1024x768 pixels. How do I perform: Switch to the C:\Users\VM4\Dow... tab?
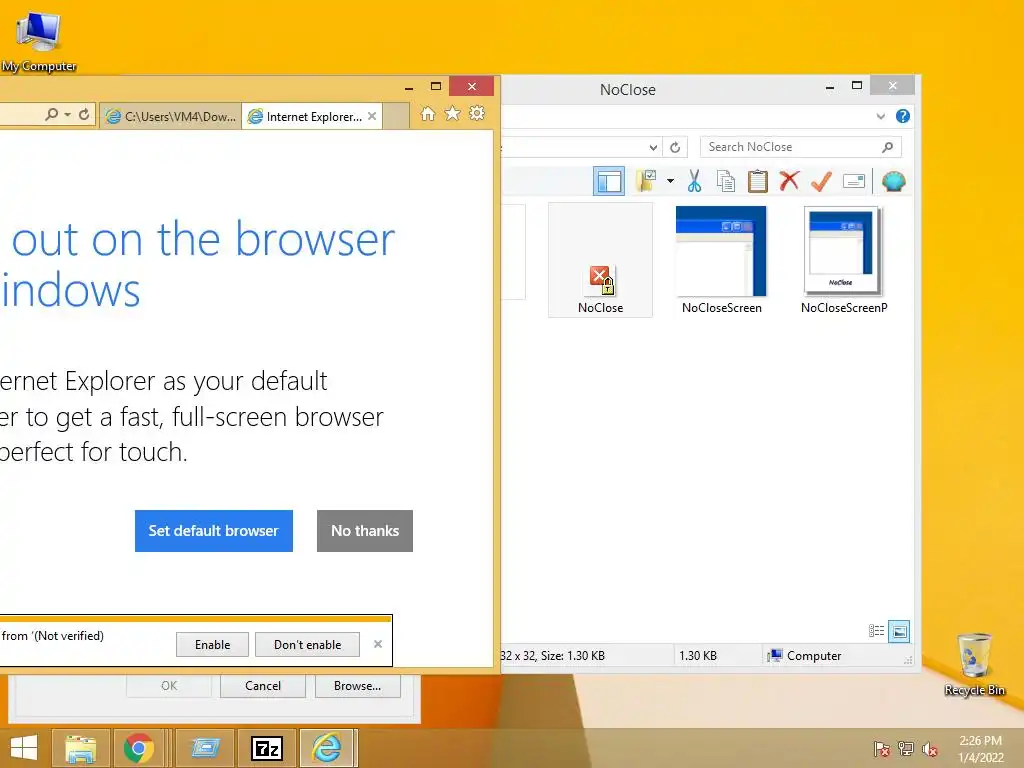170,116
